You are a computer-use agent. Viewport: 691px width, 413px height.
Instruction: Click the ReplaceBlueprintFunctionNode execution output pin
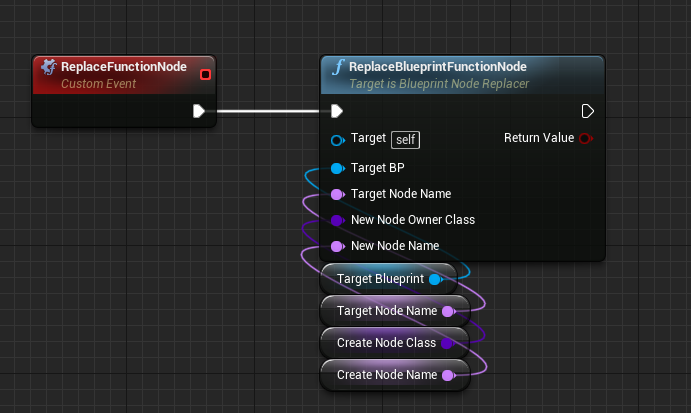587,111
